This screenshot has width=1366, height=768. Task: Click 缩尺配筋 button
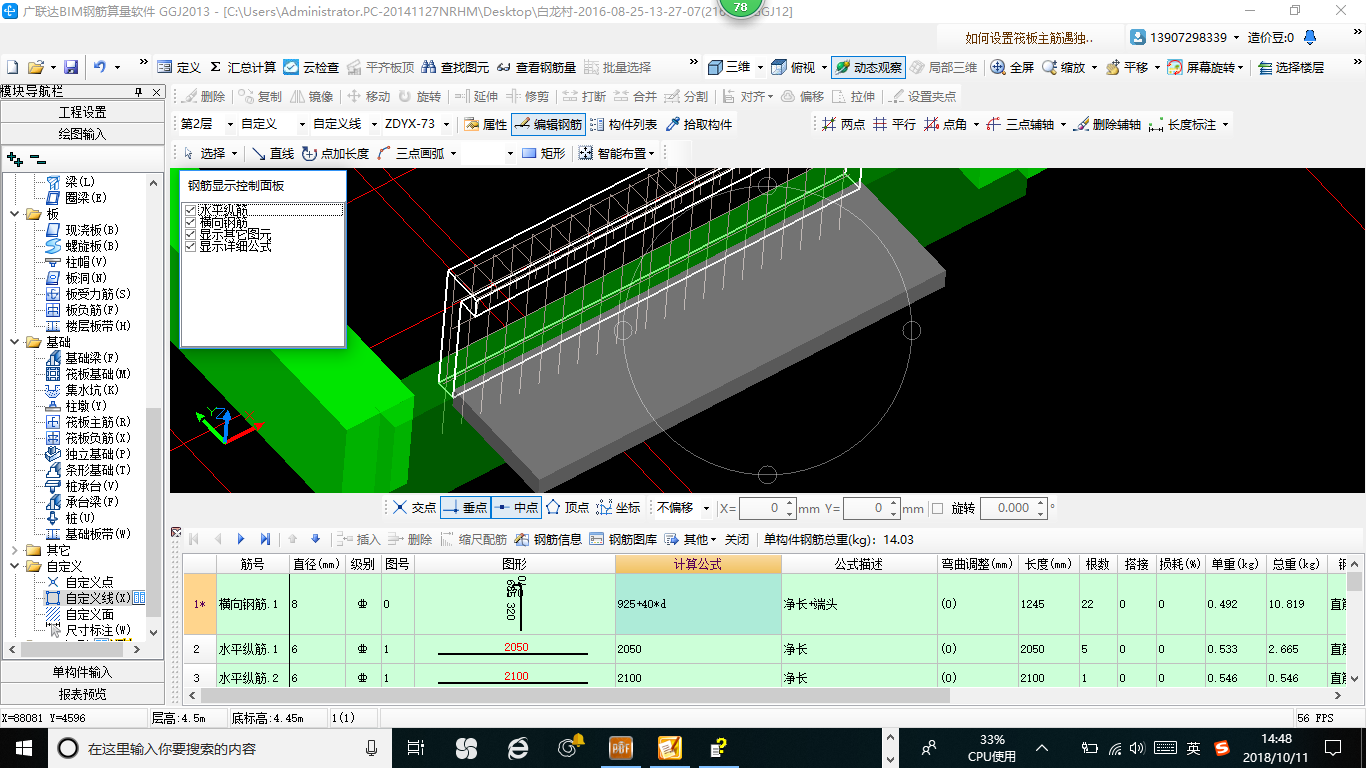click(x=473, y=539)
